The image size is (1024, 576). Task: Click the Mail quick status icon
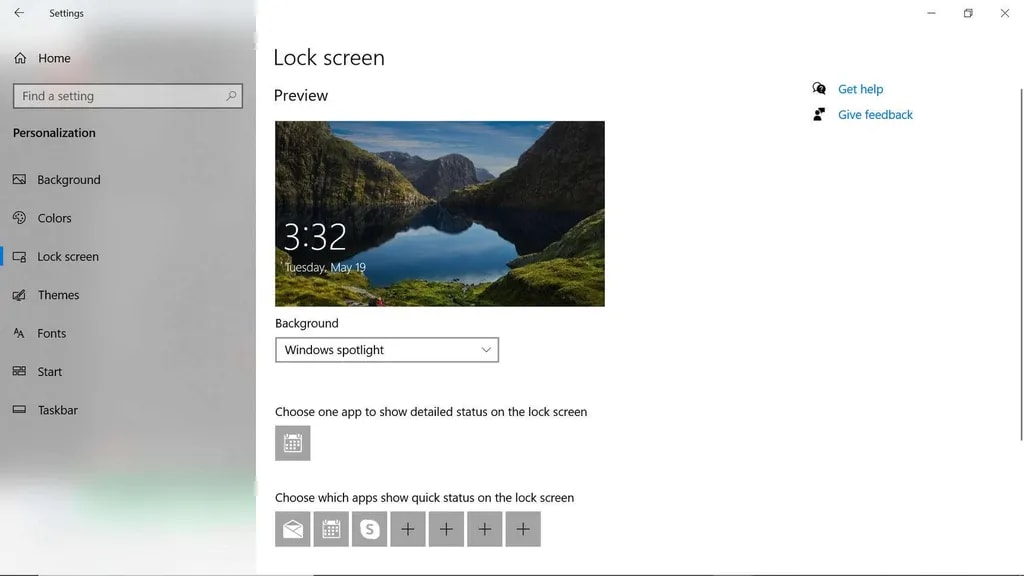(x=293, y=529)
